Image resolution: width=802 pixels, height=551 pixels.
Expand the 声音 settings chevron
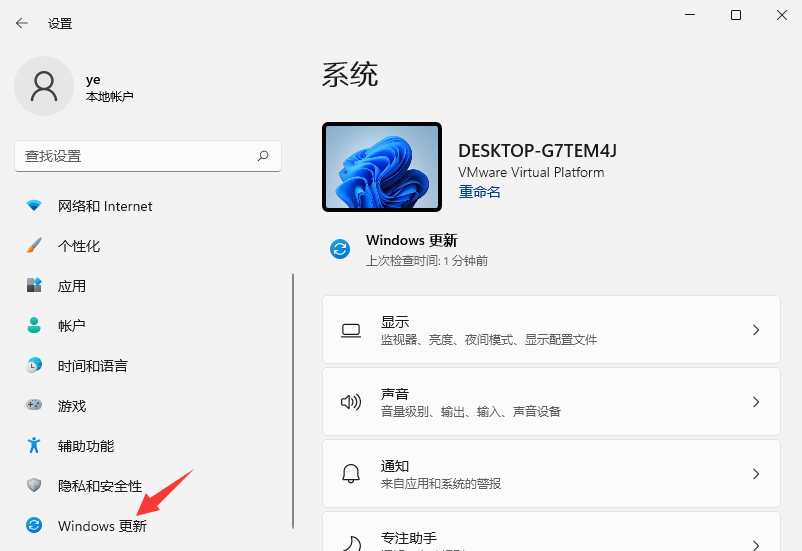[x=755, y=402]
